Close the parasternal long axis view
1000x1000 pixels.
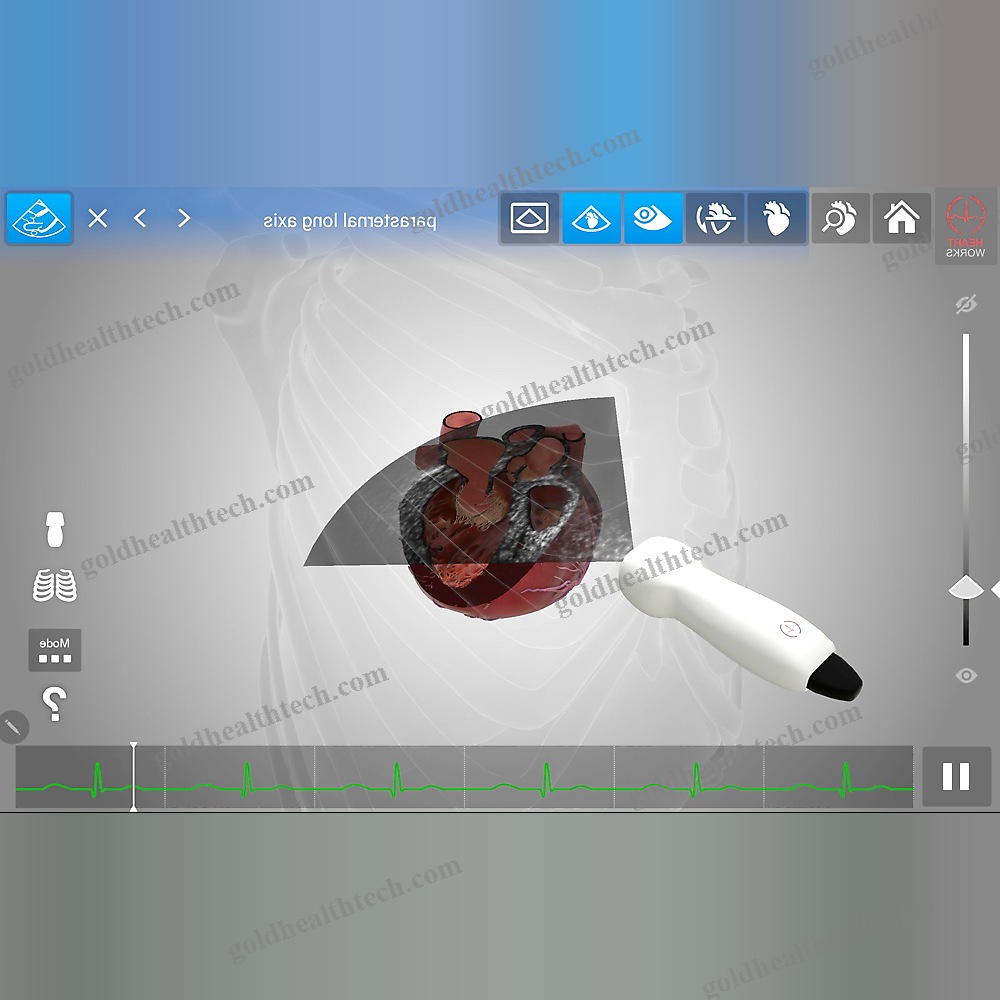(x=98, y=219)
